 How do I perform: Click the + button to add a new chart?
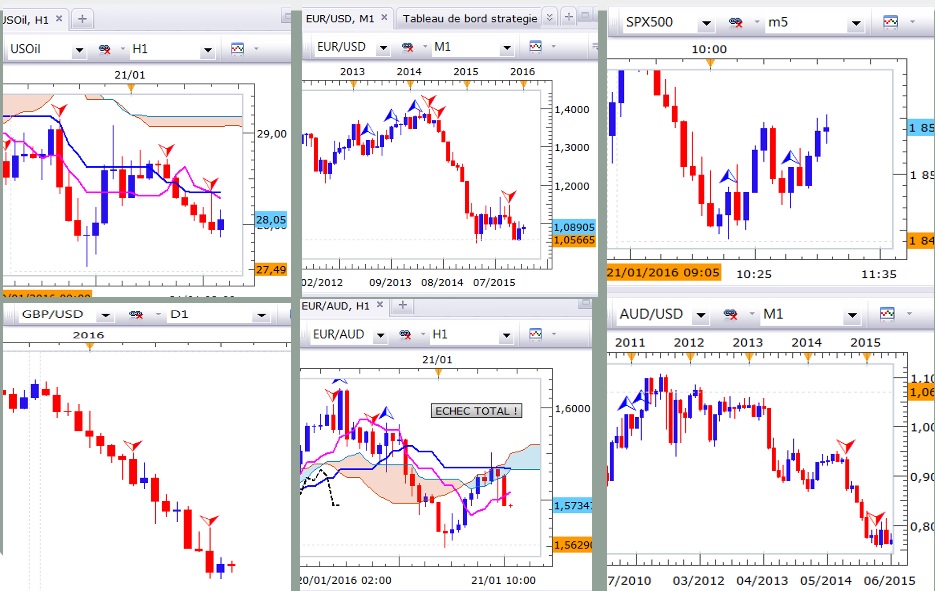(x=568, y=15)
